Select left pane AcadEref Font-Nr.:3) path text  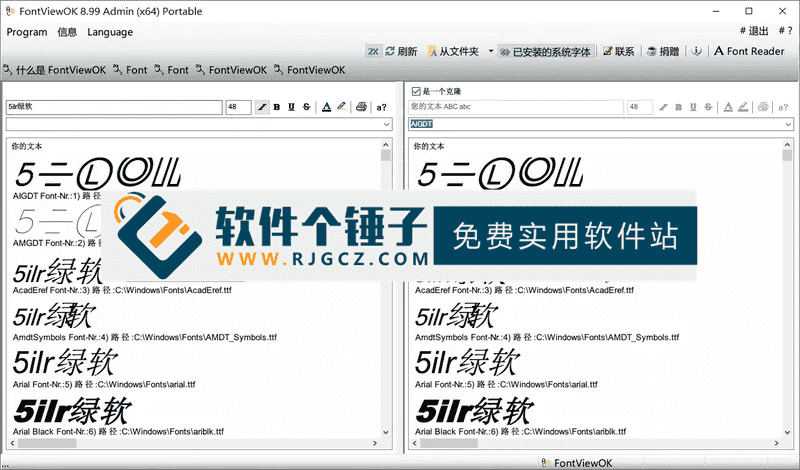point(122,290)
